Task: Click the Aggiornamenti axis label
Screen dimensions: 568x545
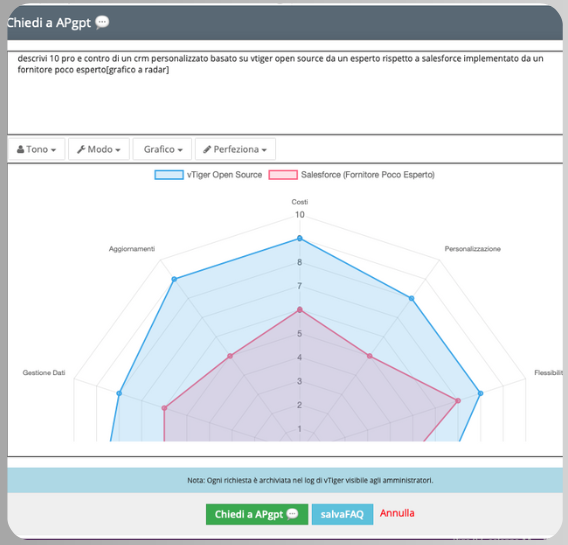Action: [x=132, y=249]
